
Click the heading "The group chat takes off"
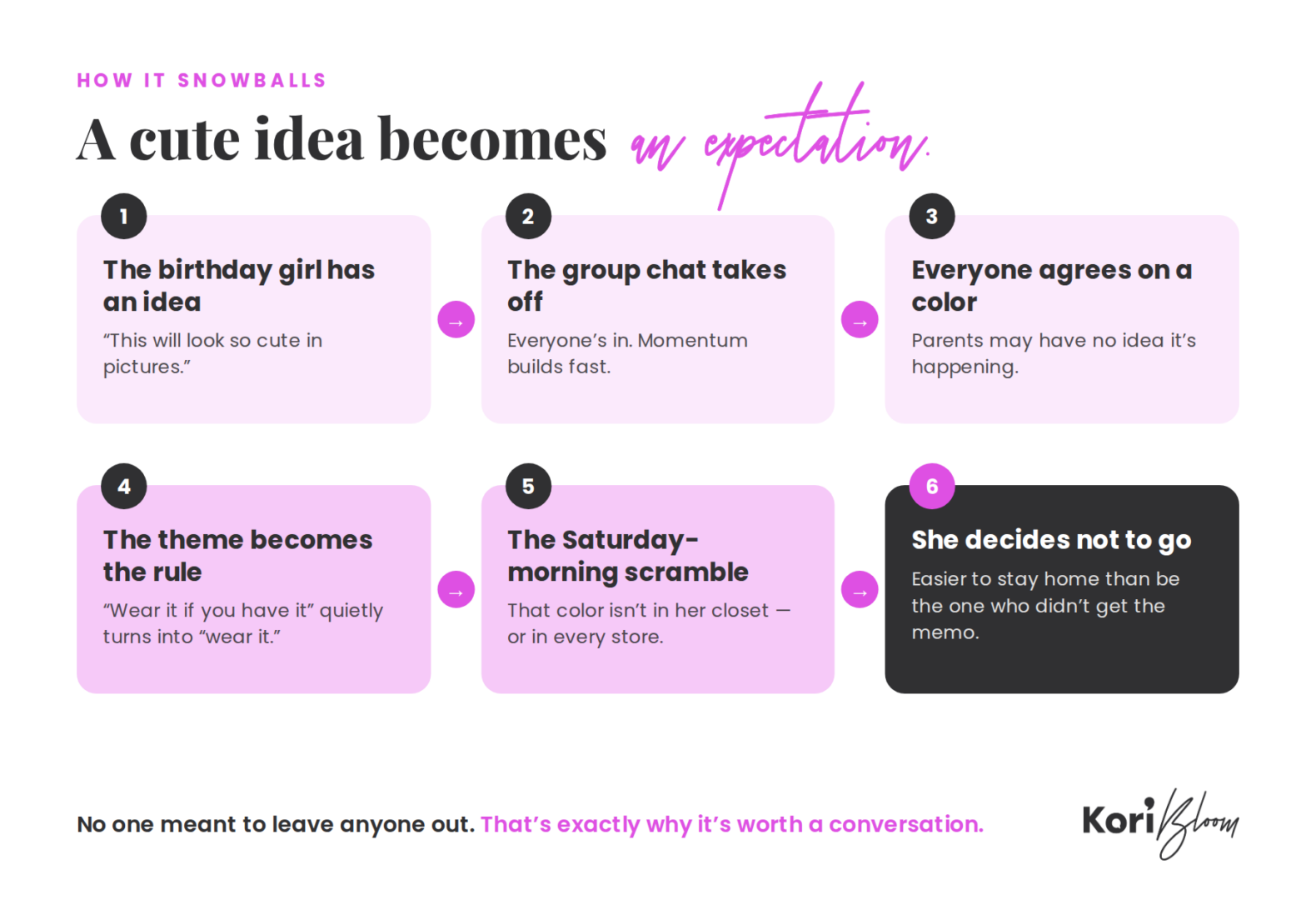[x=646, y=286]
